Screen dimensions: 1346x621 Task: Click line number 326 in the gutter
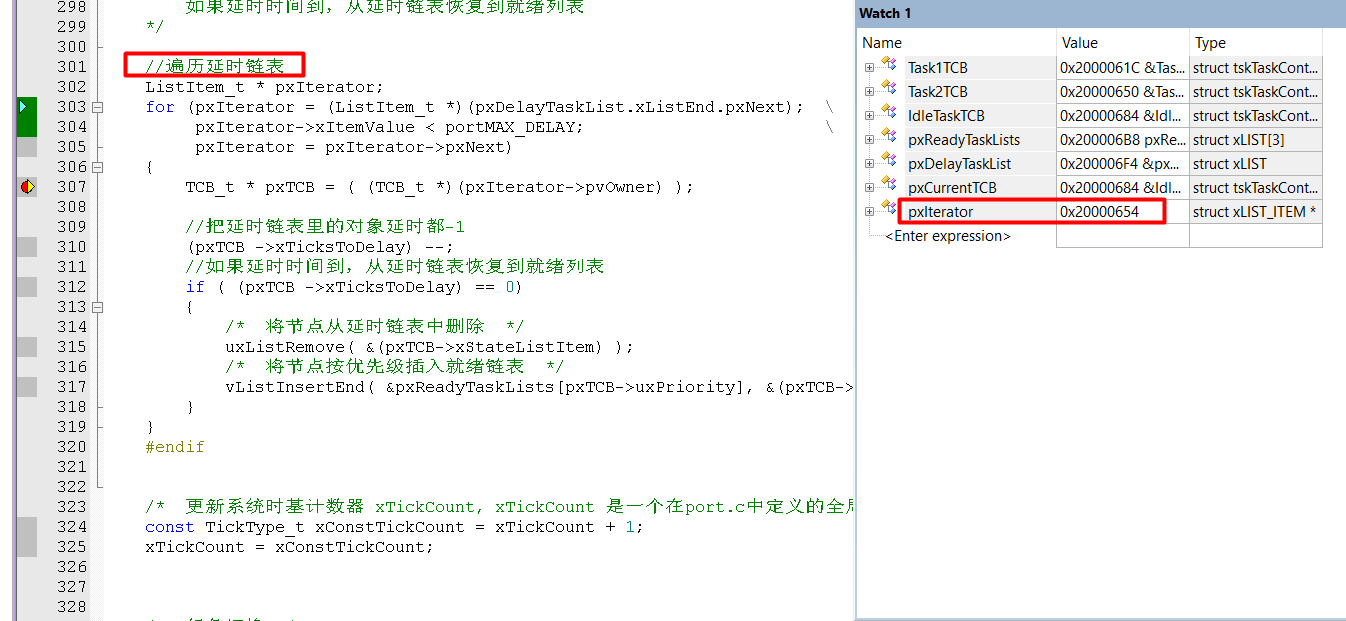[72, 567]
